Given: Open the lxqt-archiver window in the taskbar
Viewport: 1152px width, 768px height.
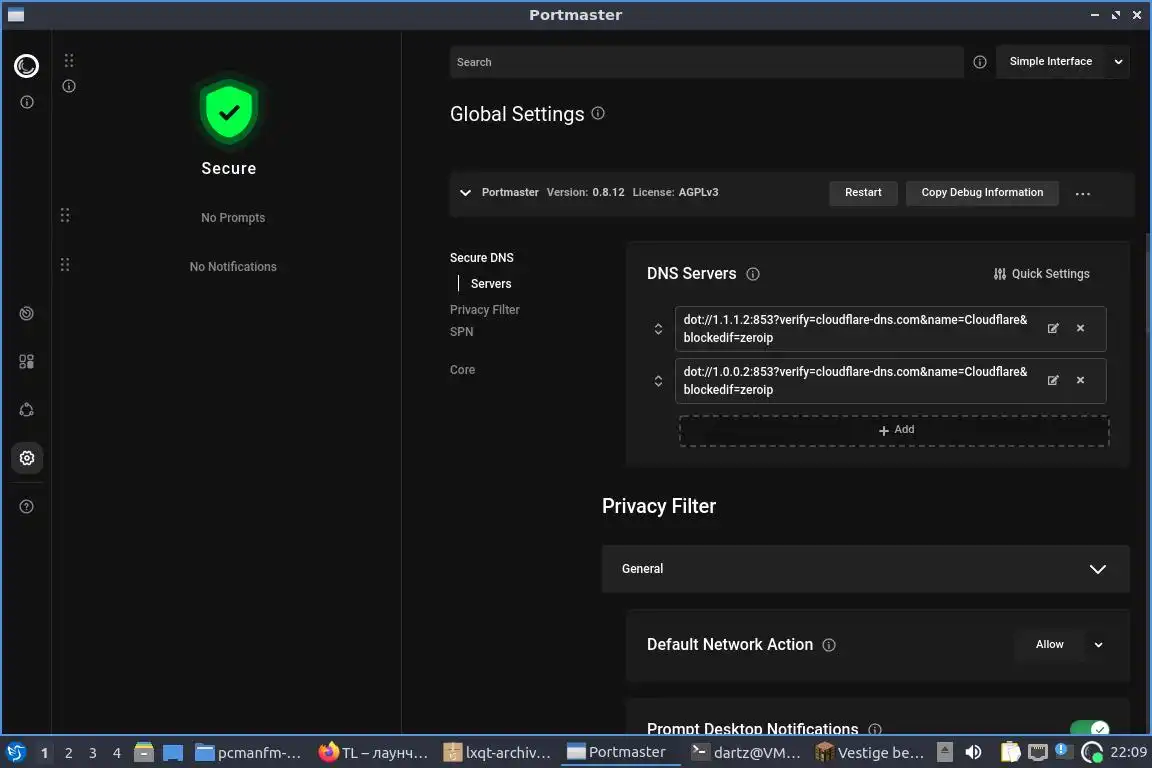Looking at the screenshot, I should 497,753.
